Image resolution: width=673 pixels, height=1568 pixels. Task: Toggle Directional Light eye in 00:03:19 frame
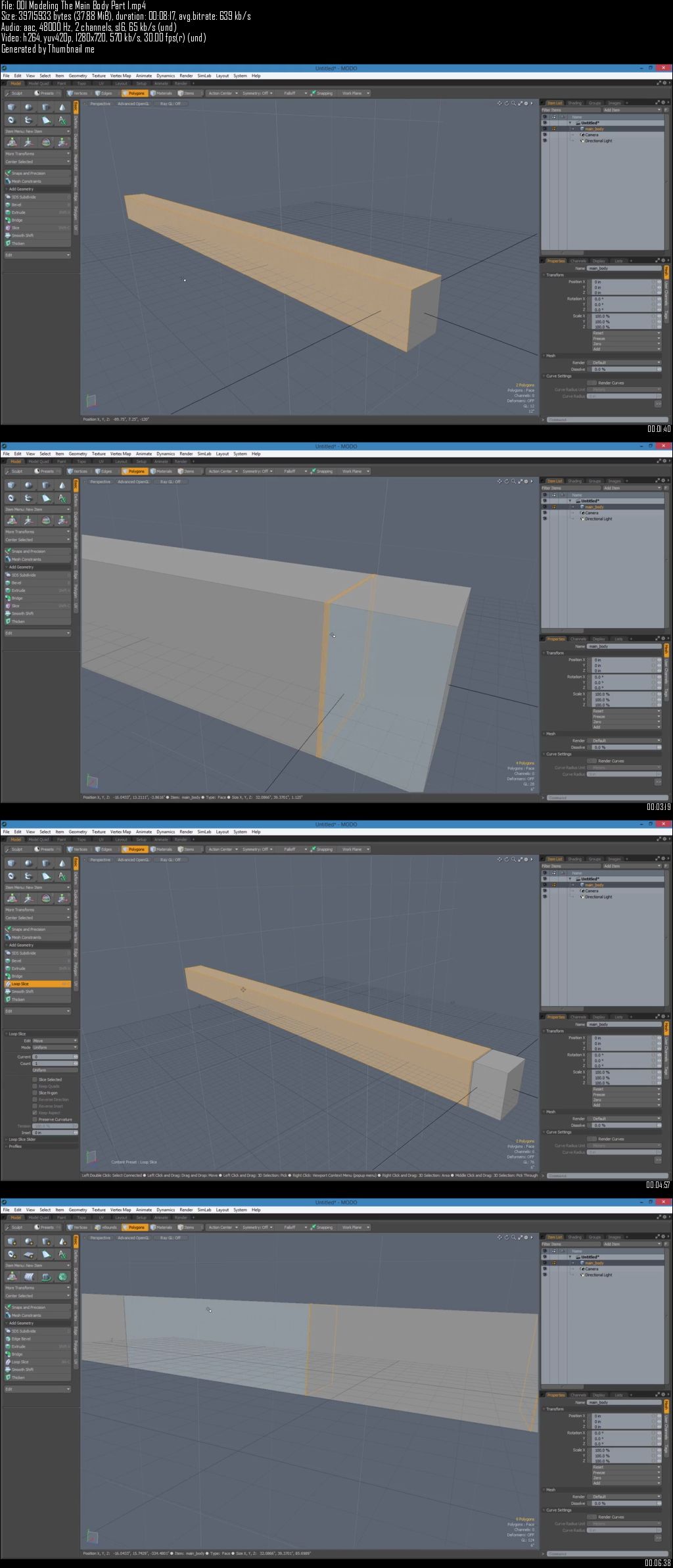(x=544, y=519)
